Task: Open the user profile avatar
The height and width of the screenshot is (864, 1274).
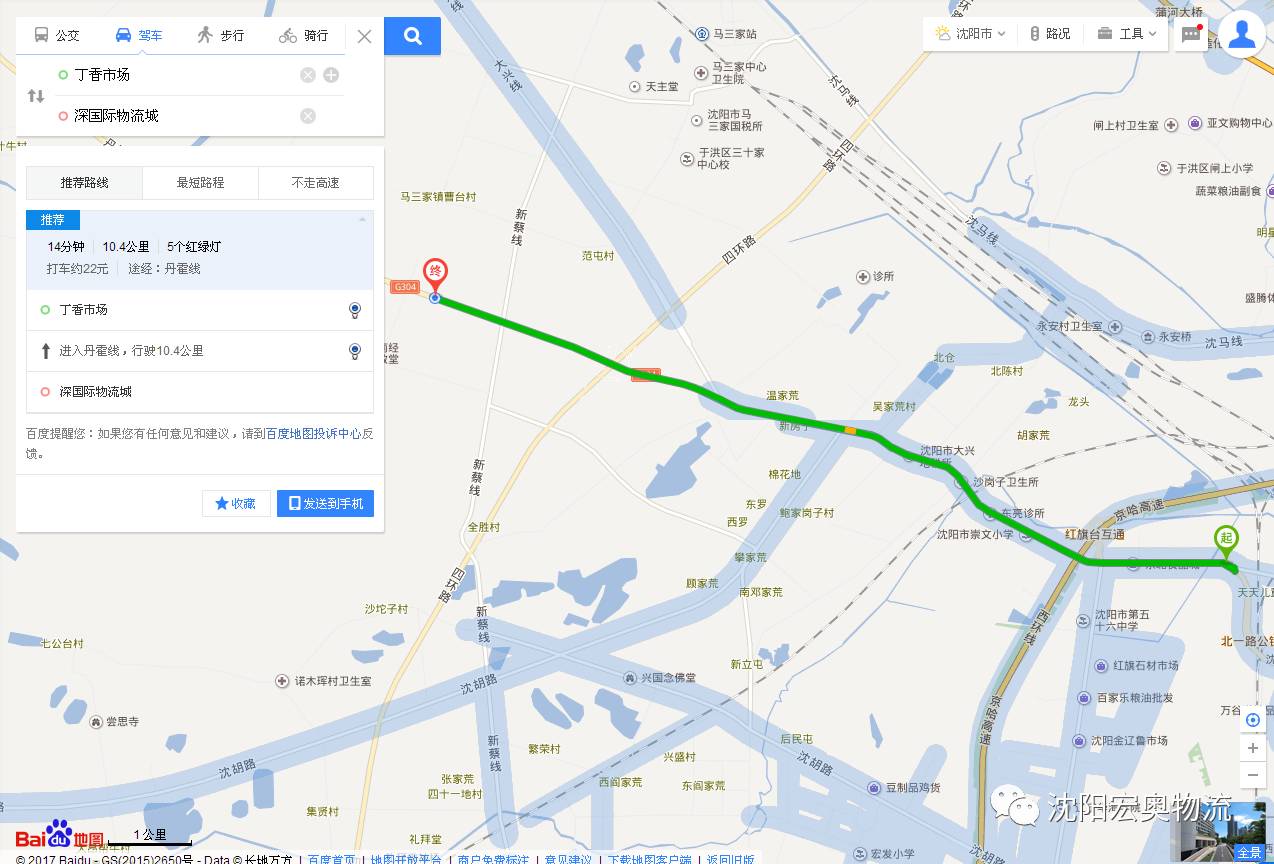Action: click(x=1242, y=33)
